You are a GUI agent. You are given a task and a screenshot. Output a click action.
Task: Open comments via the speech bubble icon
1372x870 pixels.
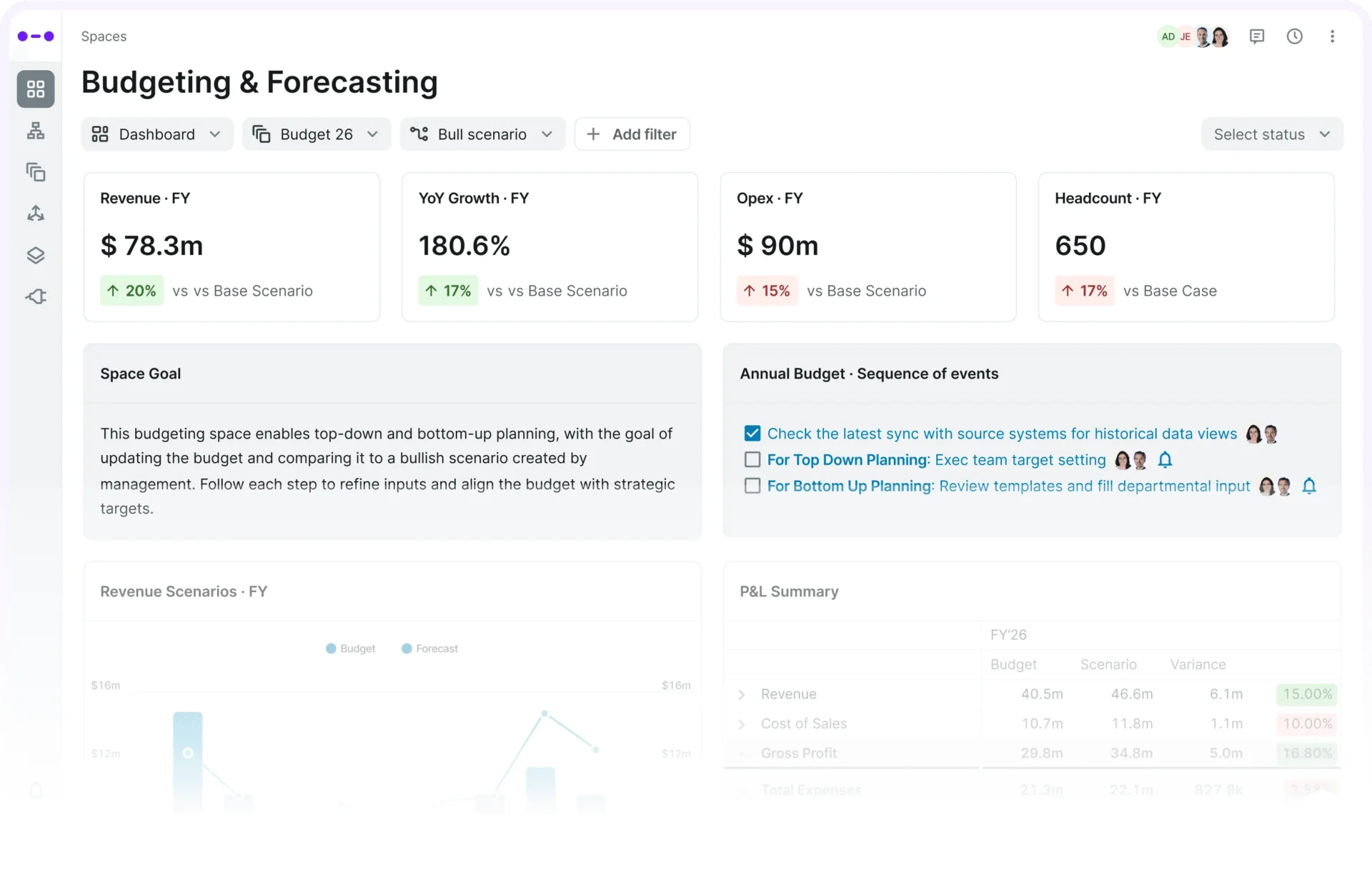pyautogui.click(x=1257, y=36)
